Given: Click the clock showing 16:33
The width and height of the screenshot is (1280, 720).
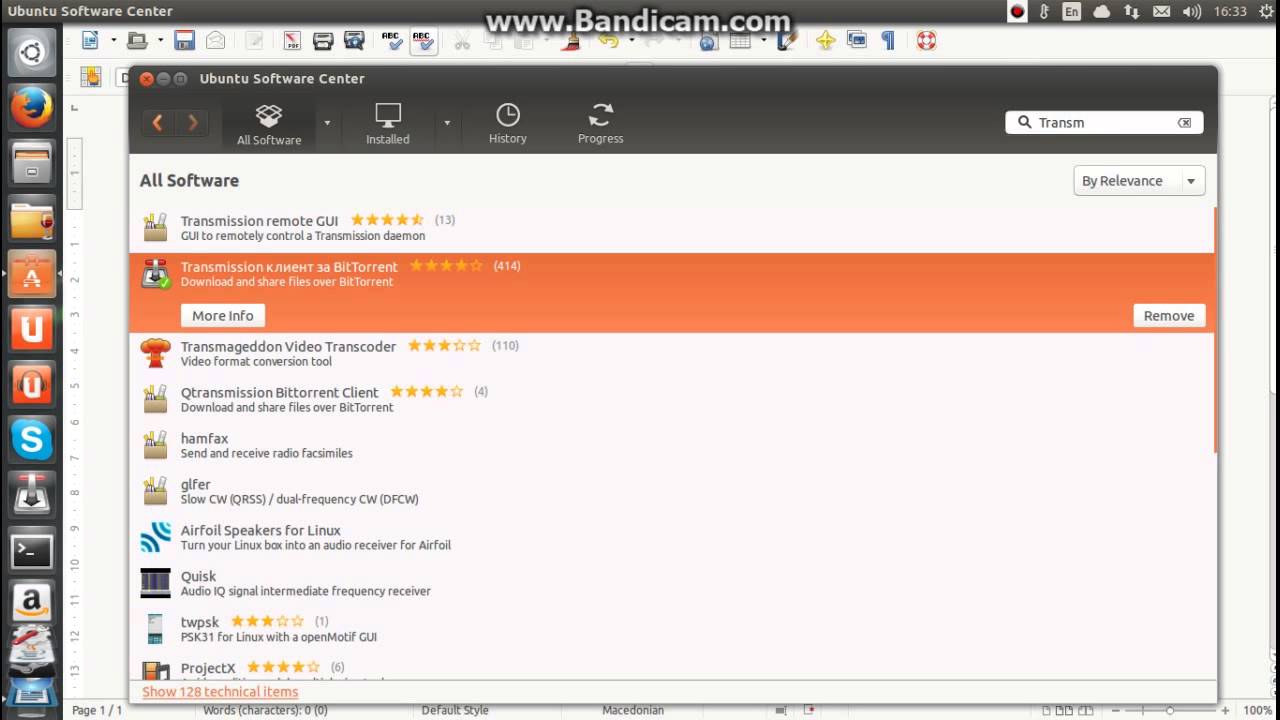Looking at the screenshot, I should tap(1231, 11).
